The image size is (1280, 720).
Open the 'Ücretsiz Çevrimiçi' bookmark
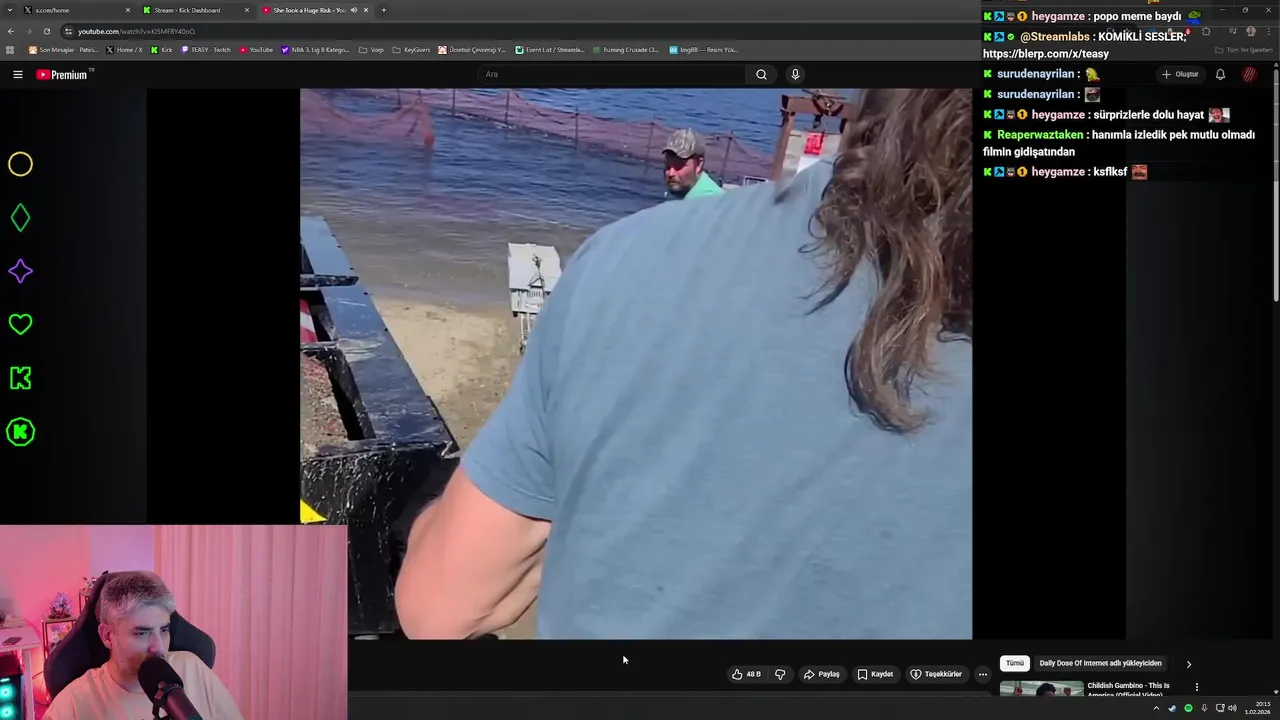472,49
